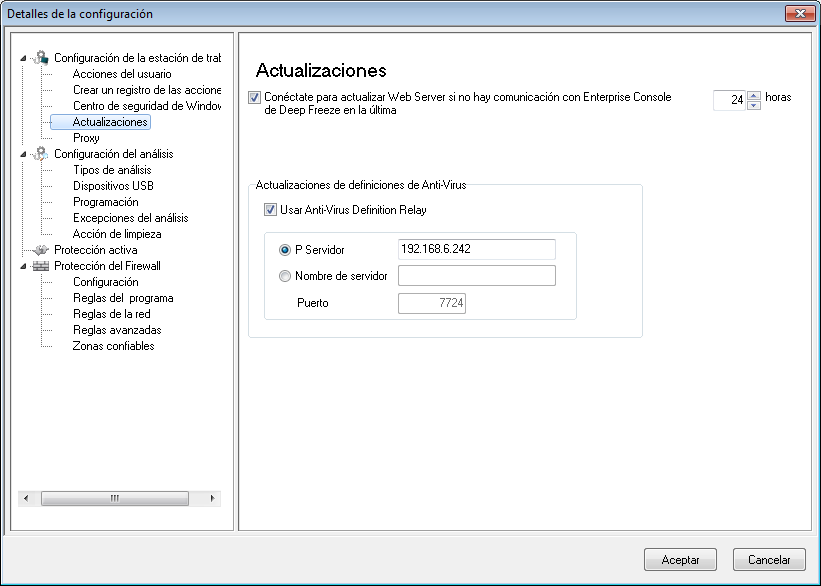
Task: Uncheck the Conéctate para actualizar Web Server checkbox
Action: click(254, 97)
